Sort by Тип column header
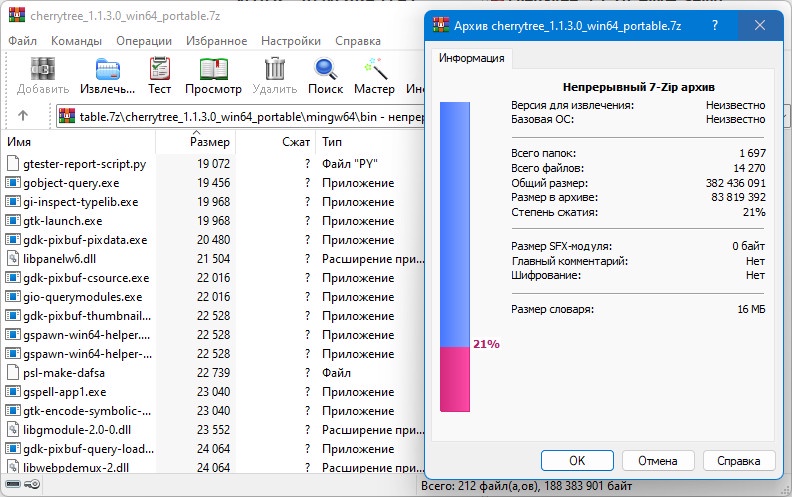The image size is (792, 497). [370, 142]
